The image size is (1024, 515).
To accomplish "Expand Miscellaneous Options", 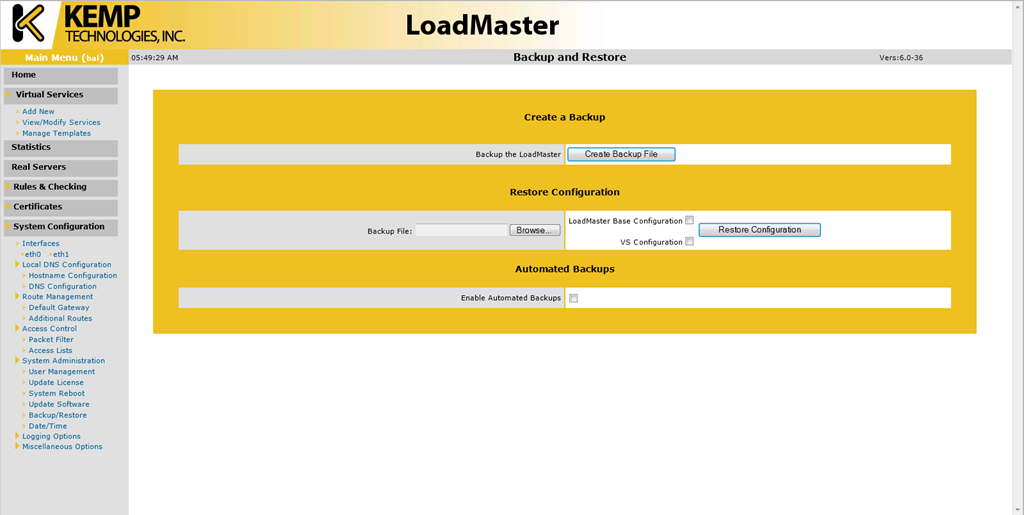I will 62,446.
